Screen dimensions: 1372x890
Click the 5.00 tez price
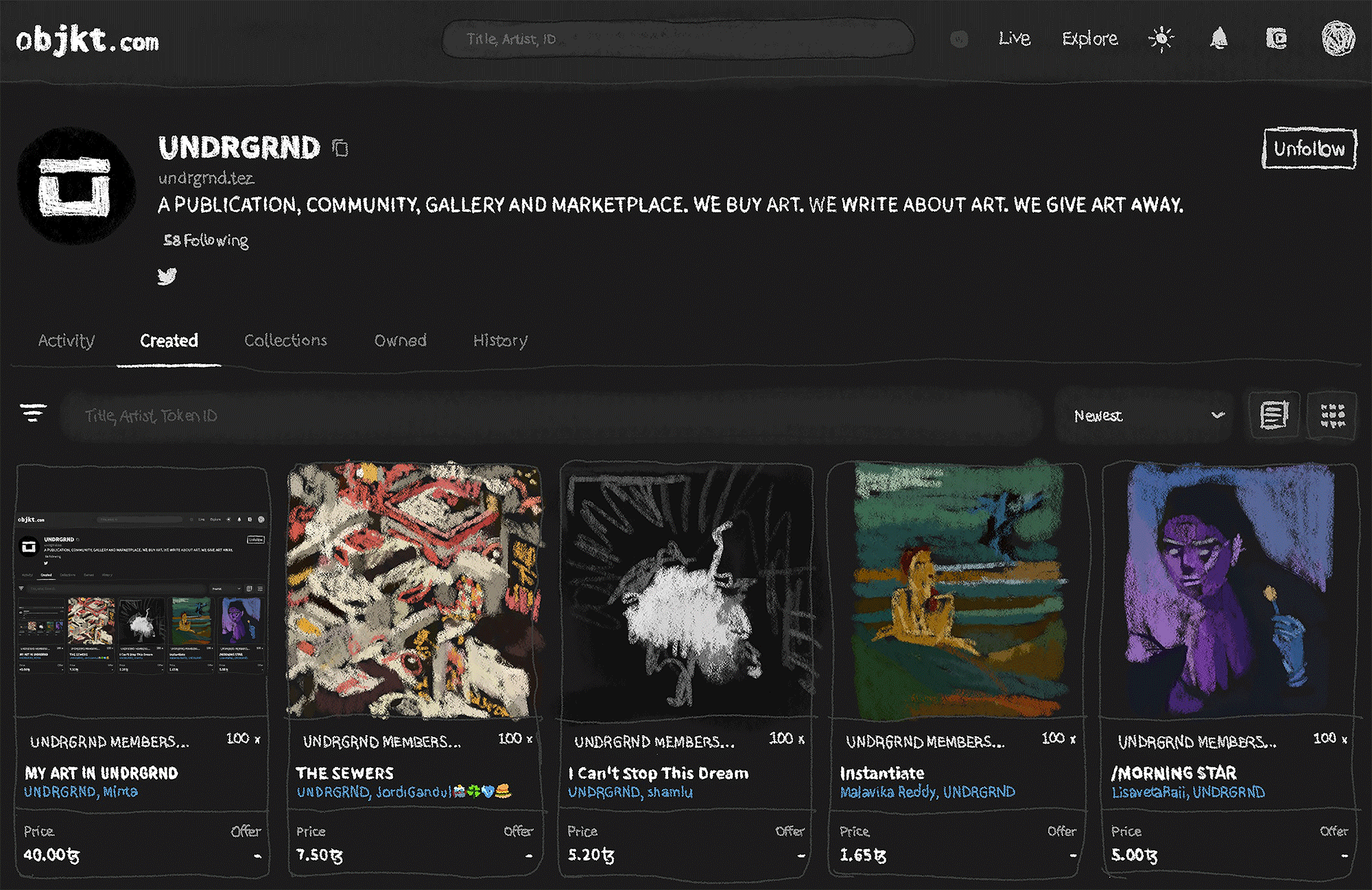point(1134,855)
